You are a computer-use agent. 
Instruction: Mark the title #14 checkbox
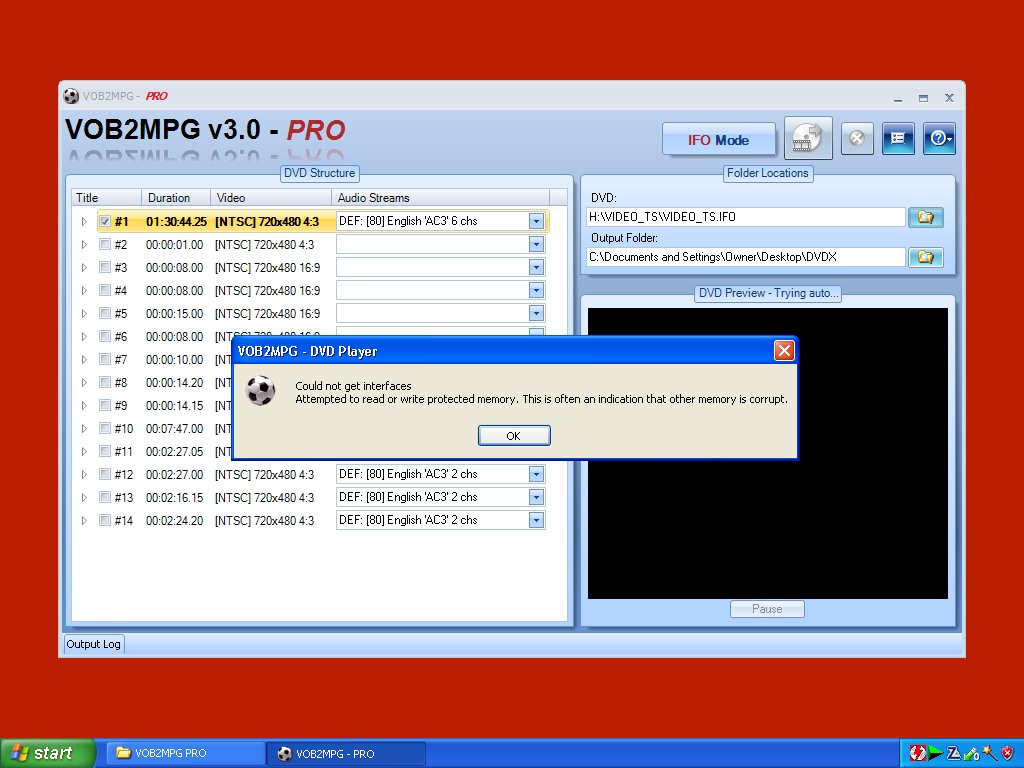[104, 520]
